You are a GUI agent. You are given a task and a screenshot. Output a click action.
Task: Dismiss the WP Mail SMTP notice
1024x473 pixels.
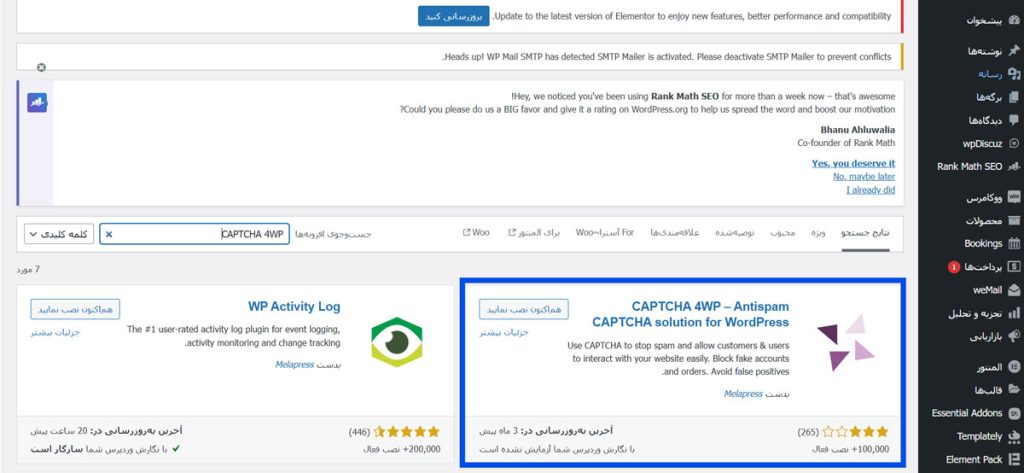[41, 67]
